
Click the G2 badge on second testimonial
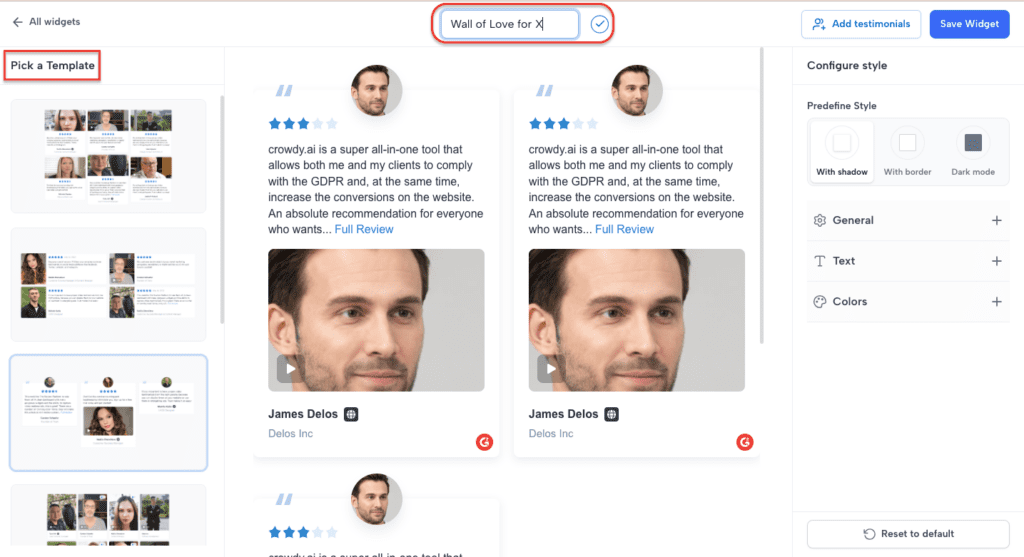[744, 442]
